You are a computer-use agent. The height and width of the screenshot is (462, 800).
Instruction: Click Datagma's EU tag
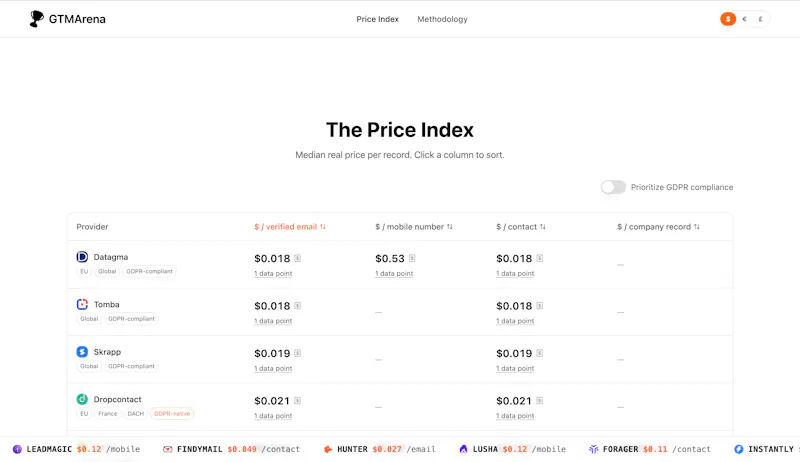(x=84, y=271)
